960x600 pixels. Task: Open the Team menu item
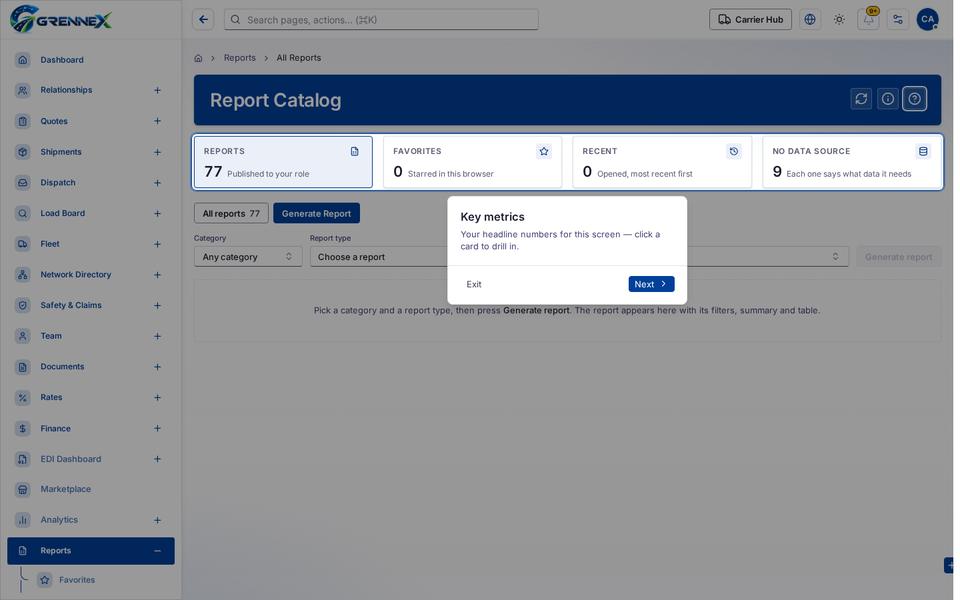click(x=91, y=336)
